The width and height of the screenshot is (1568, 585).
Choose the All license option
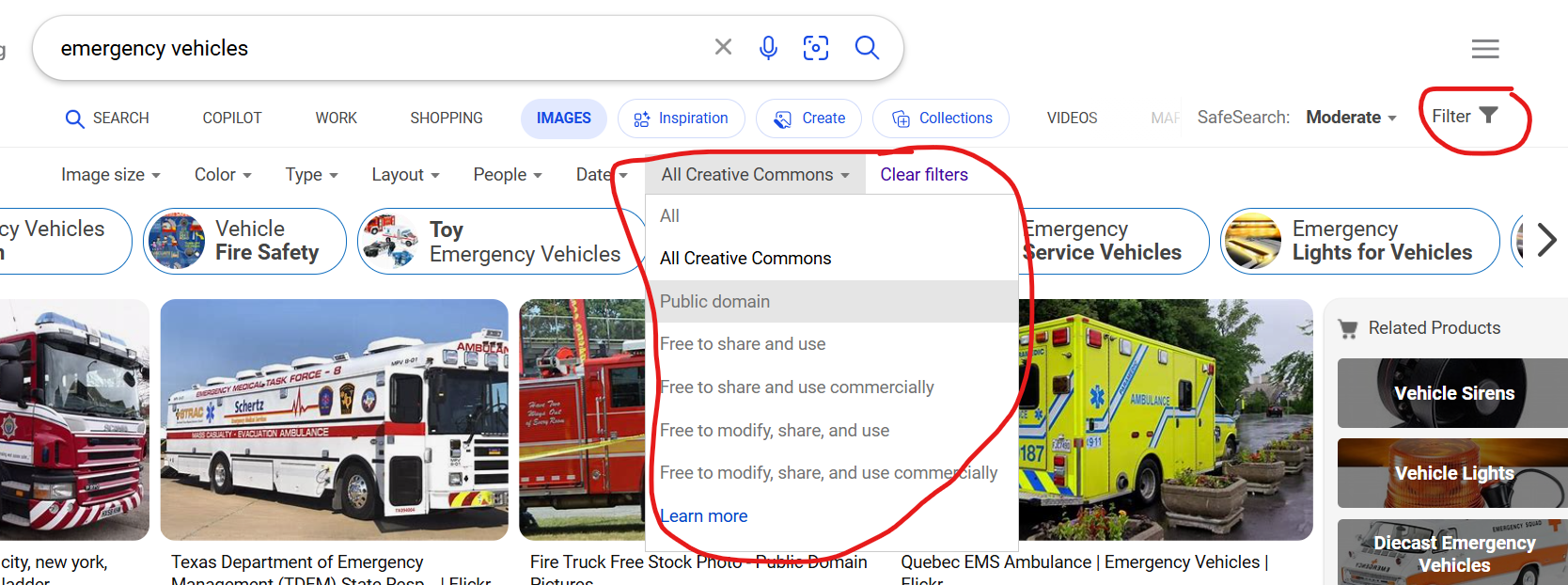click(x=832, y=216)
